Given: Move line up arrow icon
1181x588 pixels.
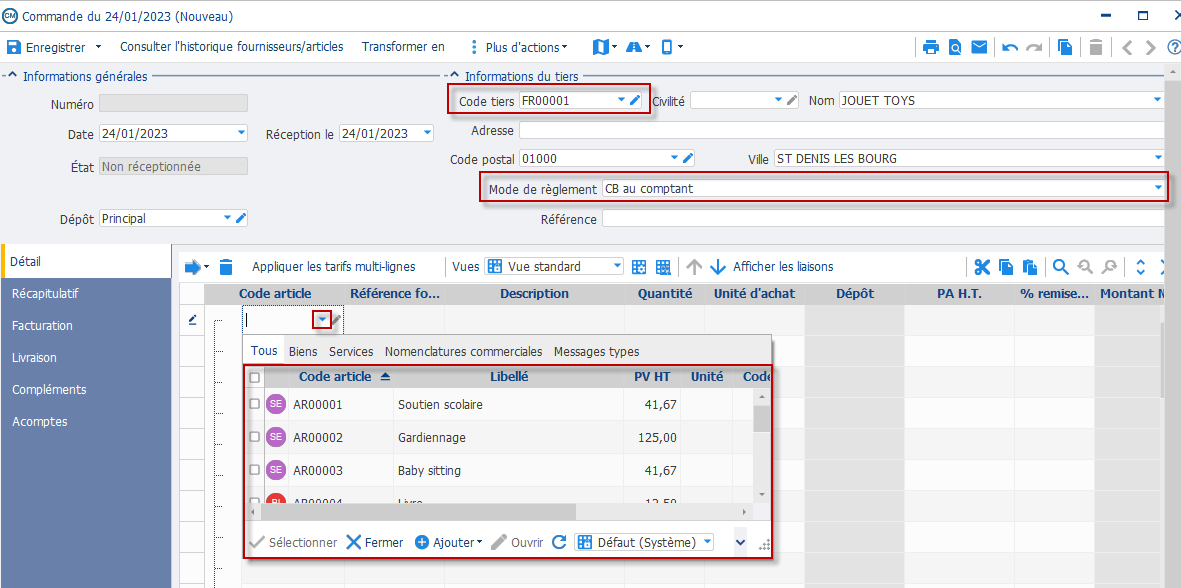Looking at the screenshot, I should pyautogui.click(x=694, y=267).
